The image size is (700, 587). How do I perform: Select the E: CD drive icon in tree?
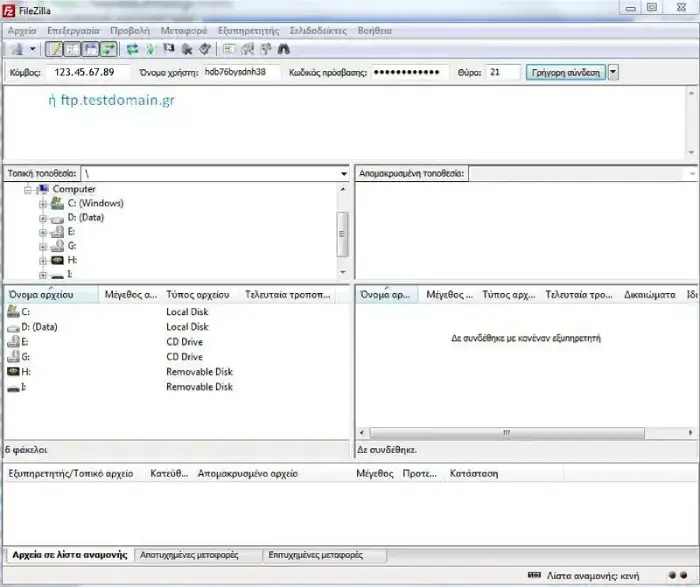coord(57,232)
